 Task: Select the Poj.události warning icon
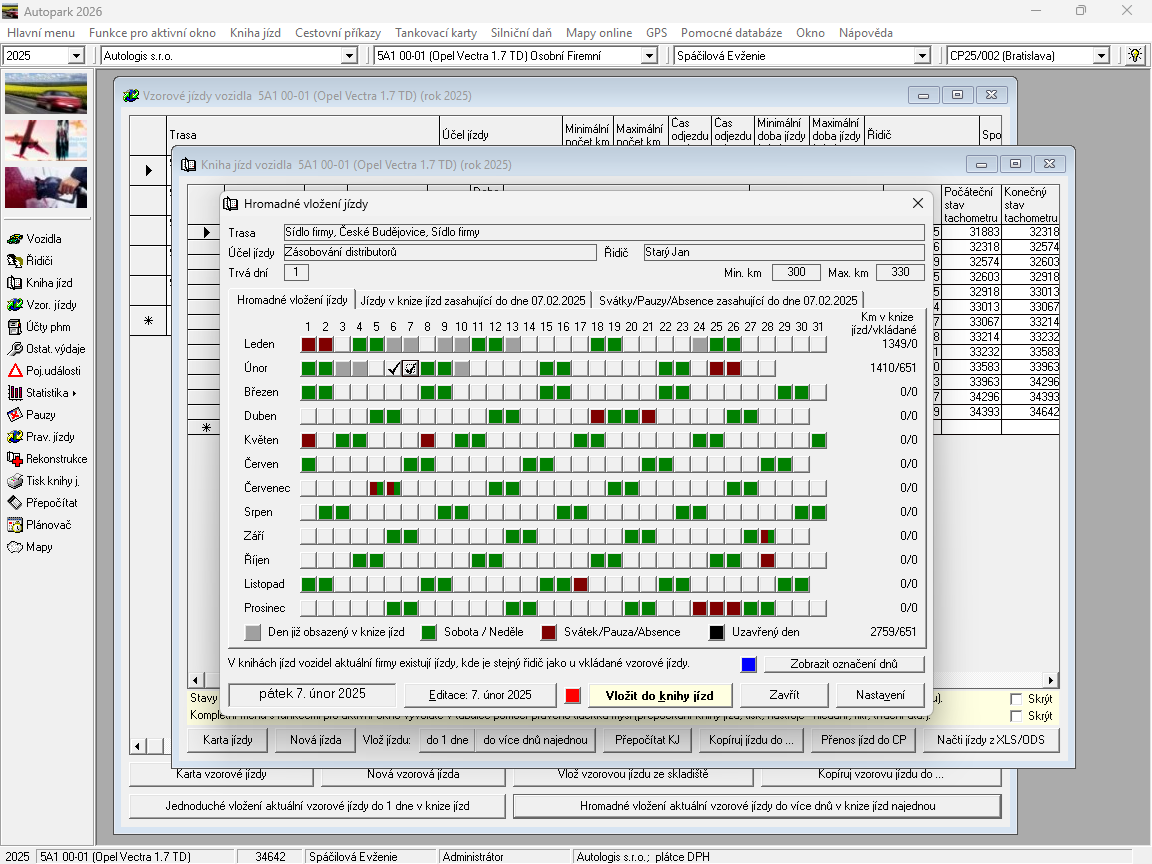[x=15, y=371]
